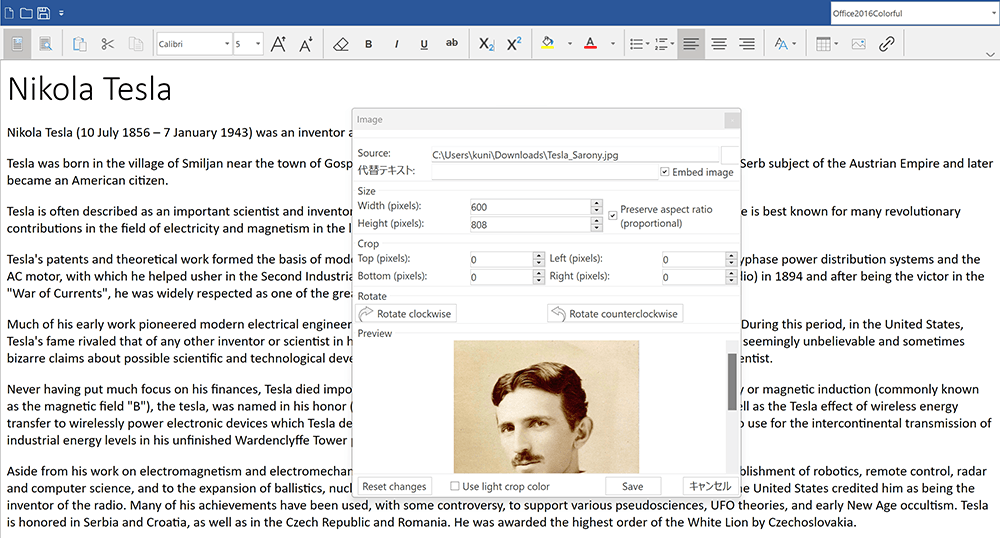This screenshot has height=538, width=1000.
Task: Toggle Preserve aspect ratio checkbox
Action: pos(613,215)
